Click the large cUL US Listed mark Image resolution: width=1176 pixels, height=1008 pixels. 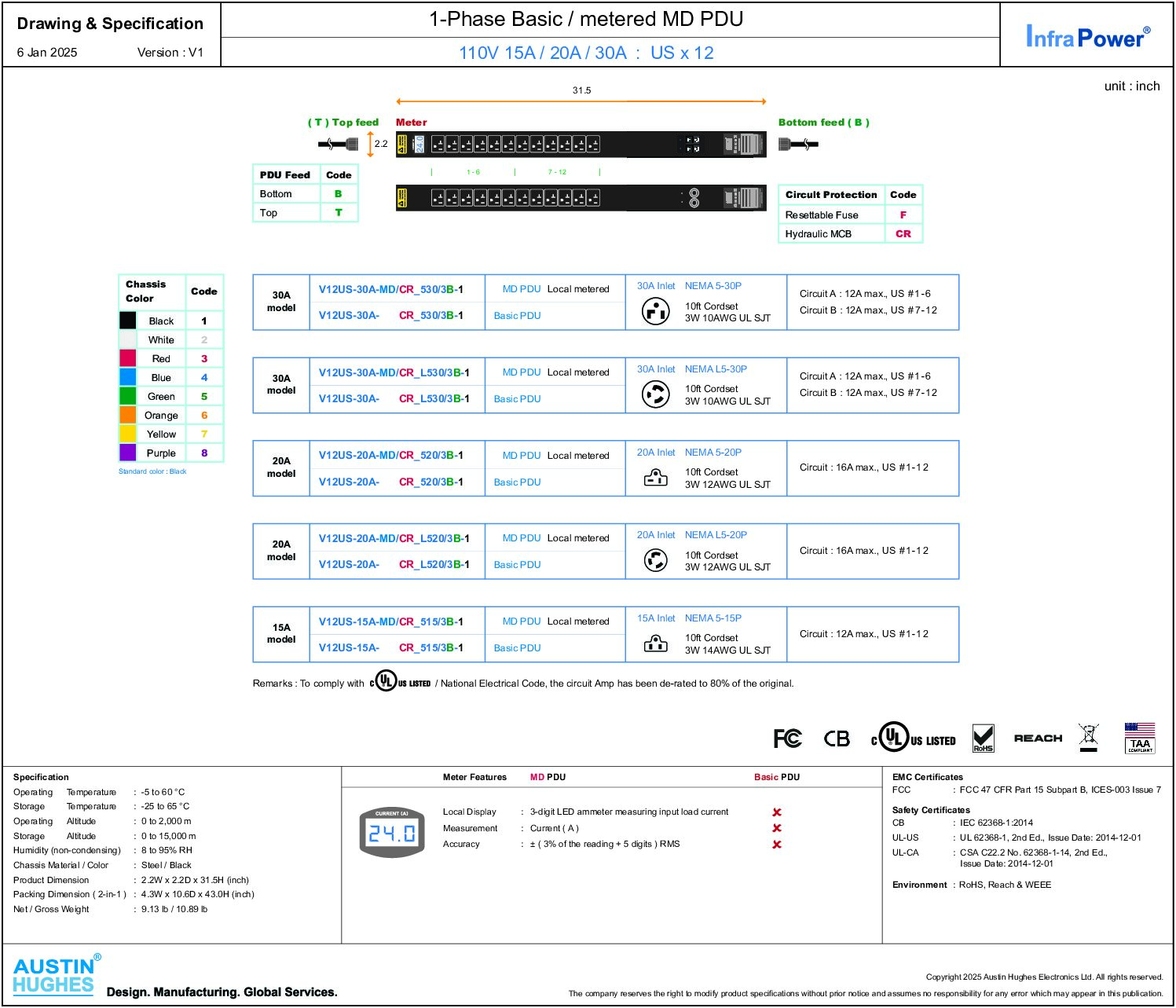(x=913, y=739)
